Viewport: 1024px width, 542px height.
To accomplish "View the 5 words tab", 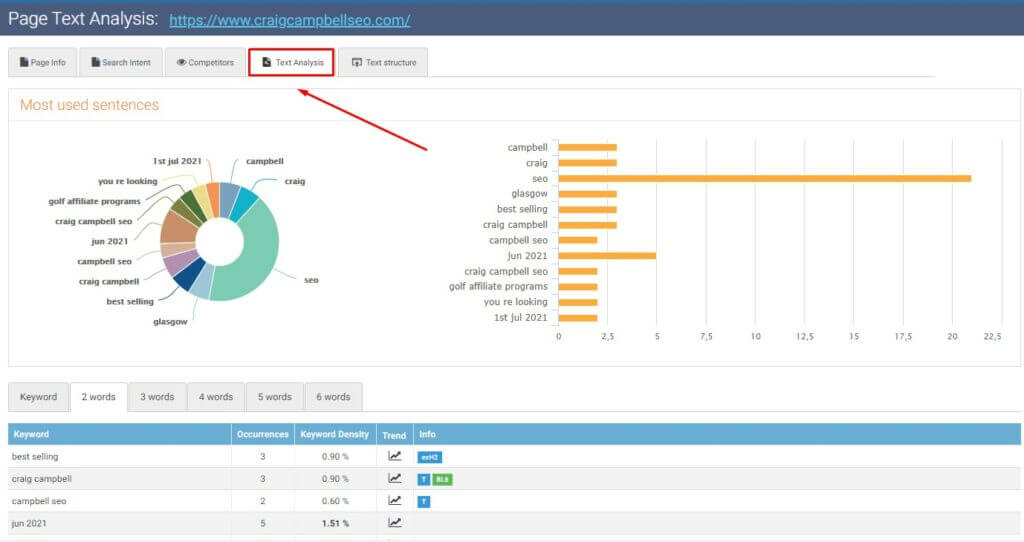I will 275,396.
